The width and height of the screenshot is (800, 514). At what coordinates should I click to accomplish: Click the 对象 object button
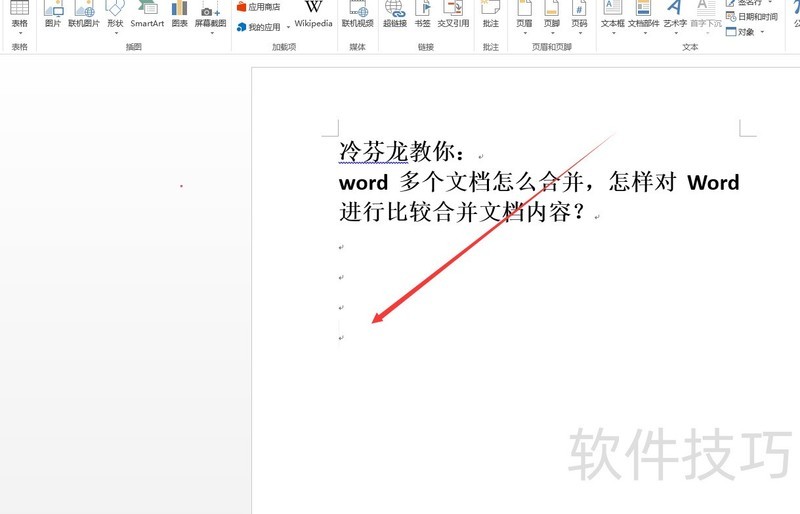tap(740, 32)
